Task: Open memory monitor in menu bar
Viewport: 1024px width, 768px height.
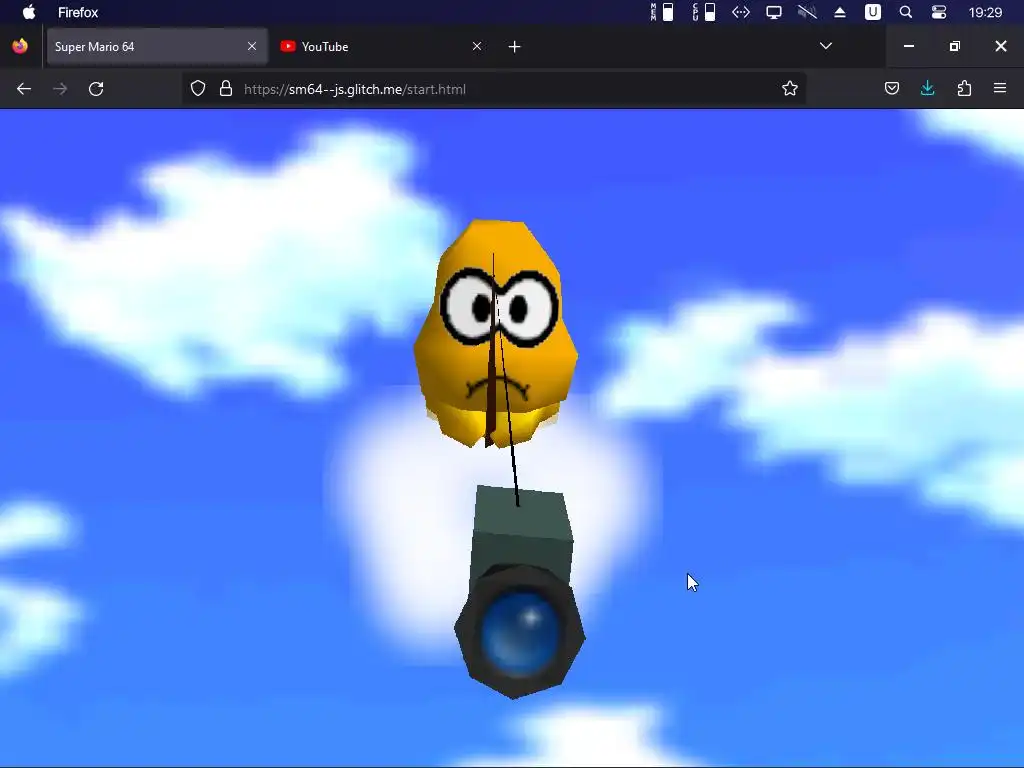Action: pos(662,12)
